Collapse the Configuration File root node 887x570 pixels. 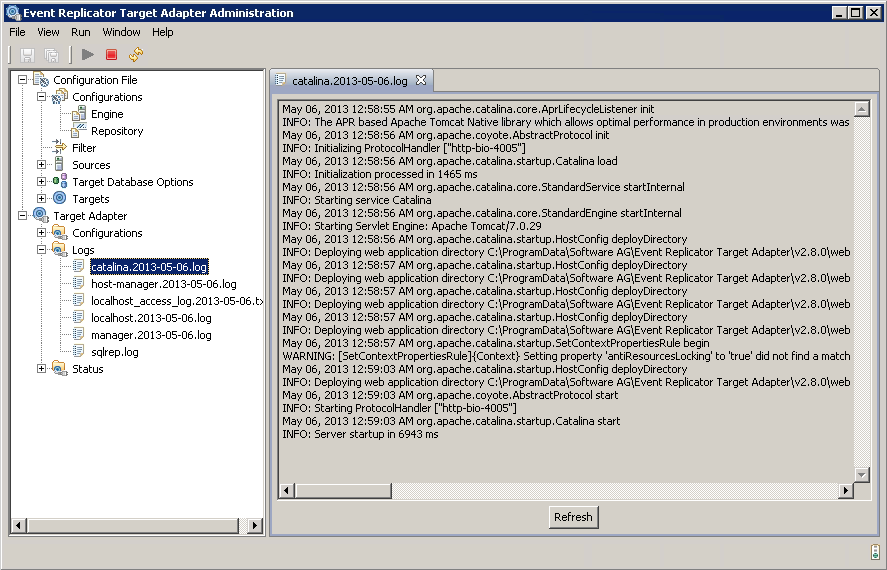coord(23,80)
